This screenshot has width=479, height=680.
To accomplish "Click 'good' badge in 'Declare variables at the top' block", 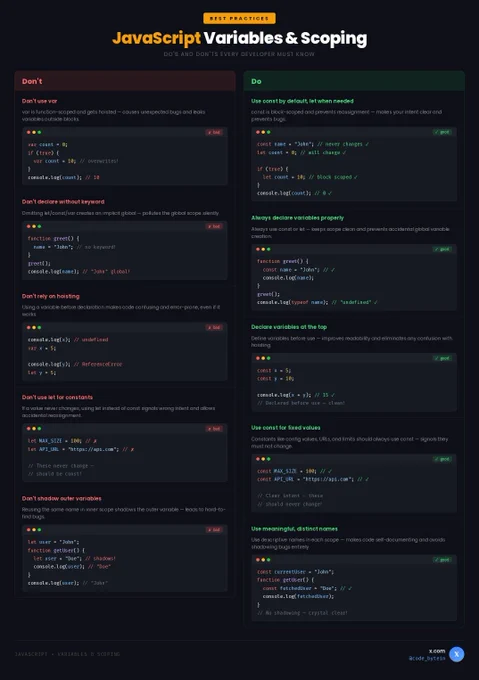I will pos(443,358).
